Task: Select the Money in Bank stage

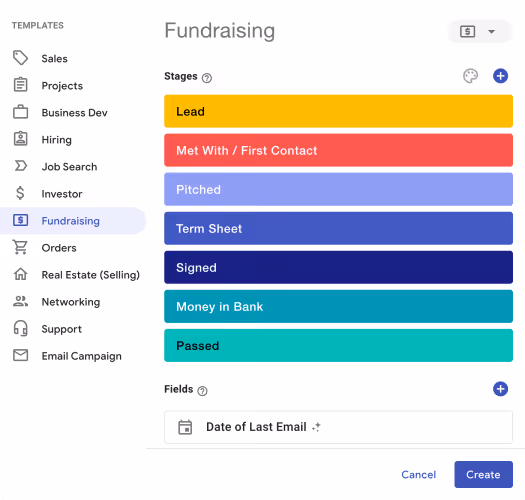Action: coord(338,306)
